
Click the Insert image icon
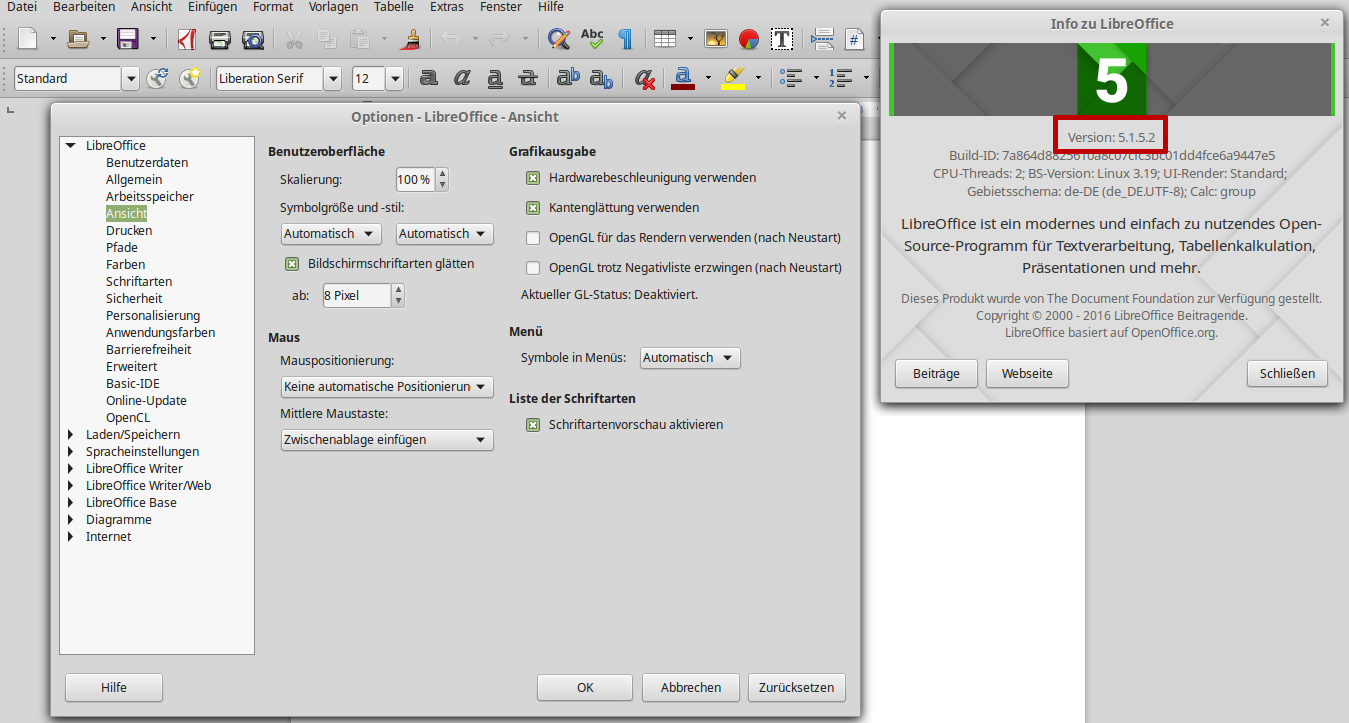coord(716,39)
